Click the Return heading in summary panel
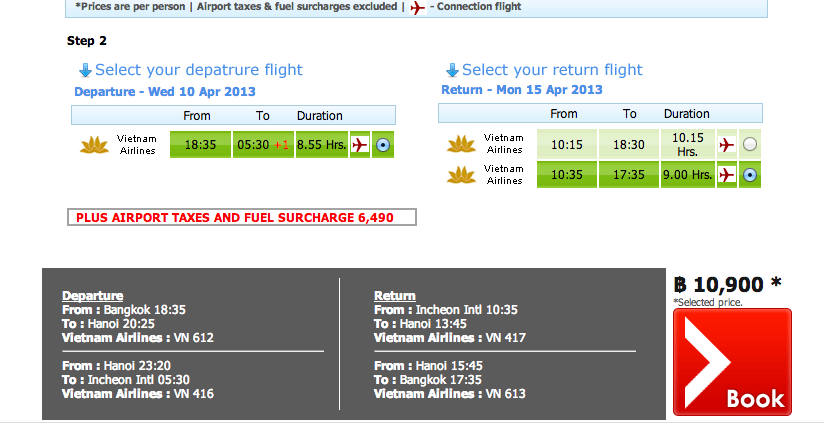The width and height of the screenshot is (824, 423). pos(395,295)
